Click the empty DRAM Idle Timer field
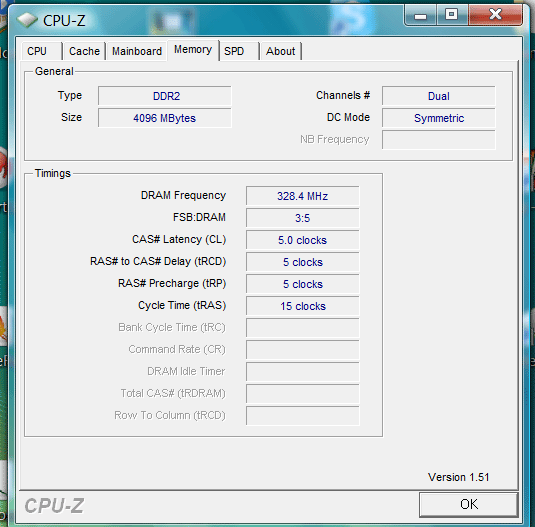535x527 pixels. tap(303, 372)
